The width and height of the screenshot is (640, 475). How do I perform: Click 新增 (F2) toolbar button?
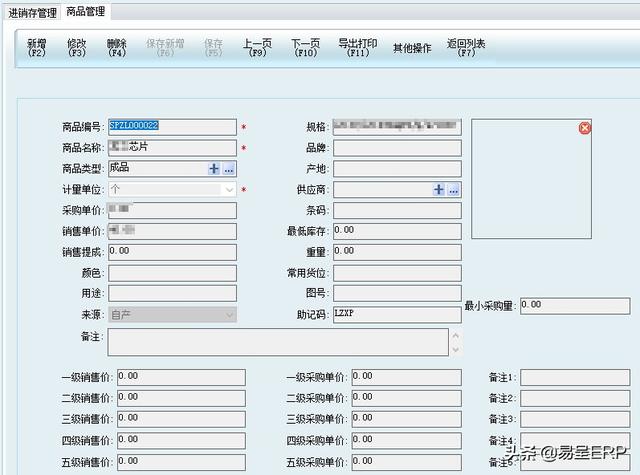coord(37,49)
